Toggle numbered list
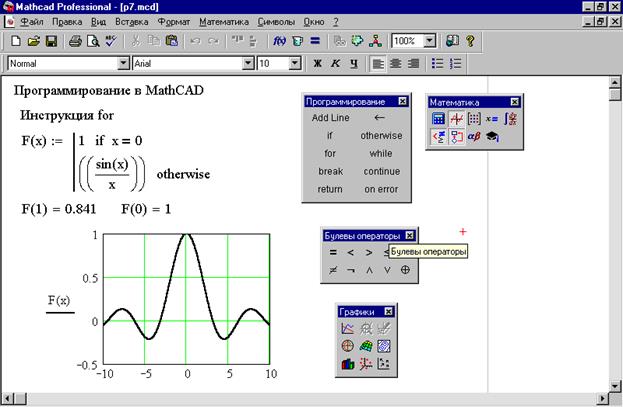Screen dimensions: 623x407 455,64
